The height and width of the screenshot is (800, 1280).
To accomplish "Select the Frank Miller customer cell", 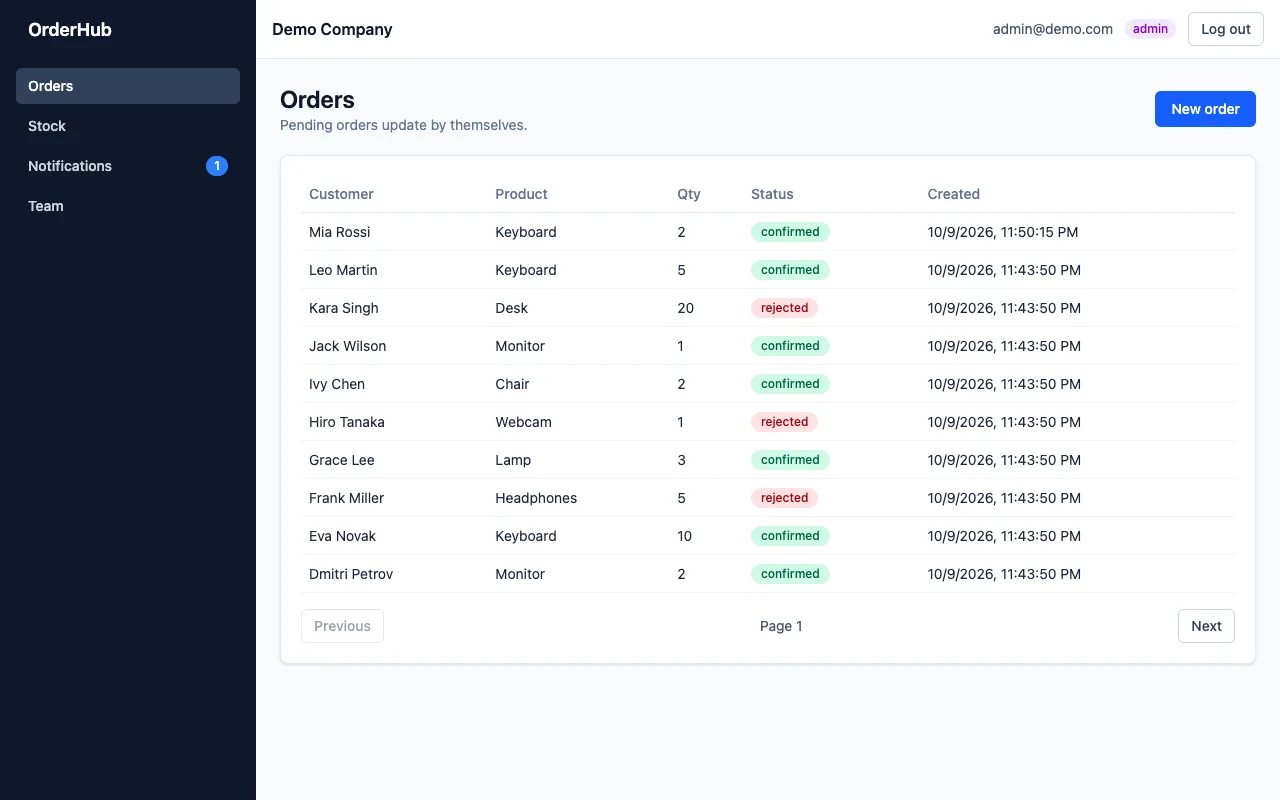I will [x=346, y=498].
